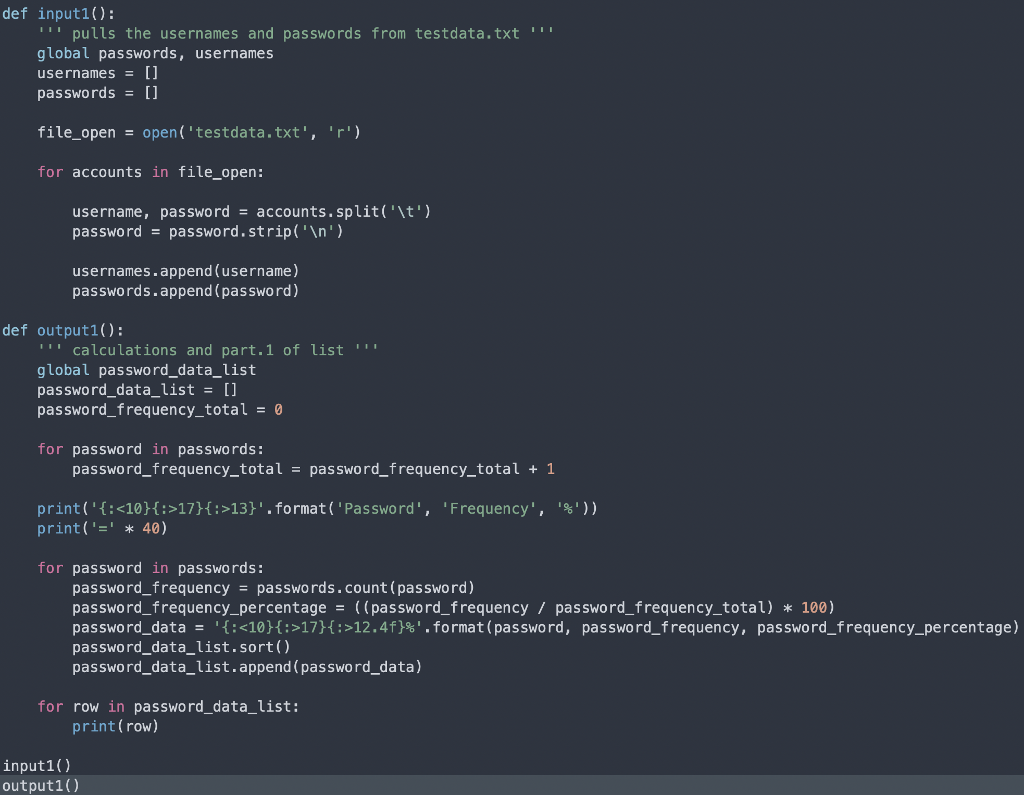Click the 'def input1():' function definition line
Image resolution: width=1024 pixels, height=795 pixels.
59,14
